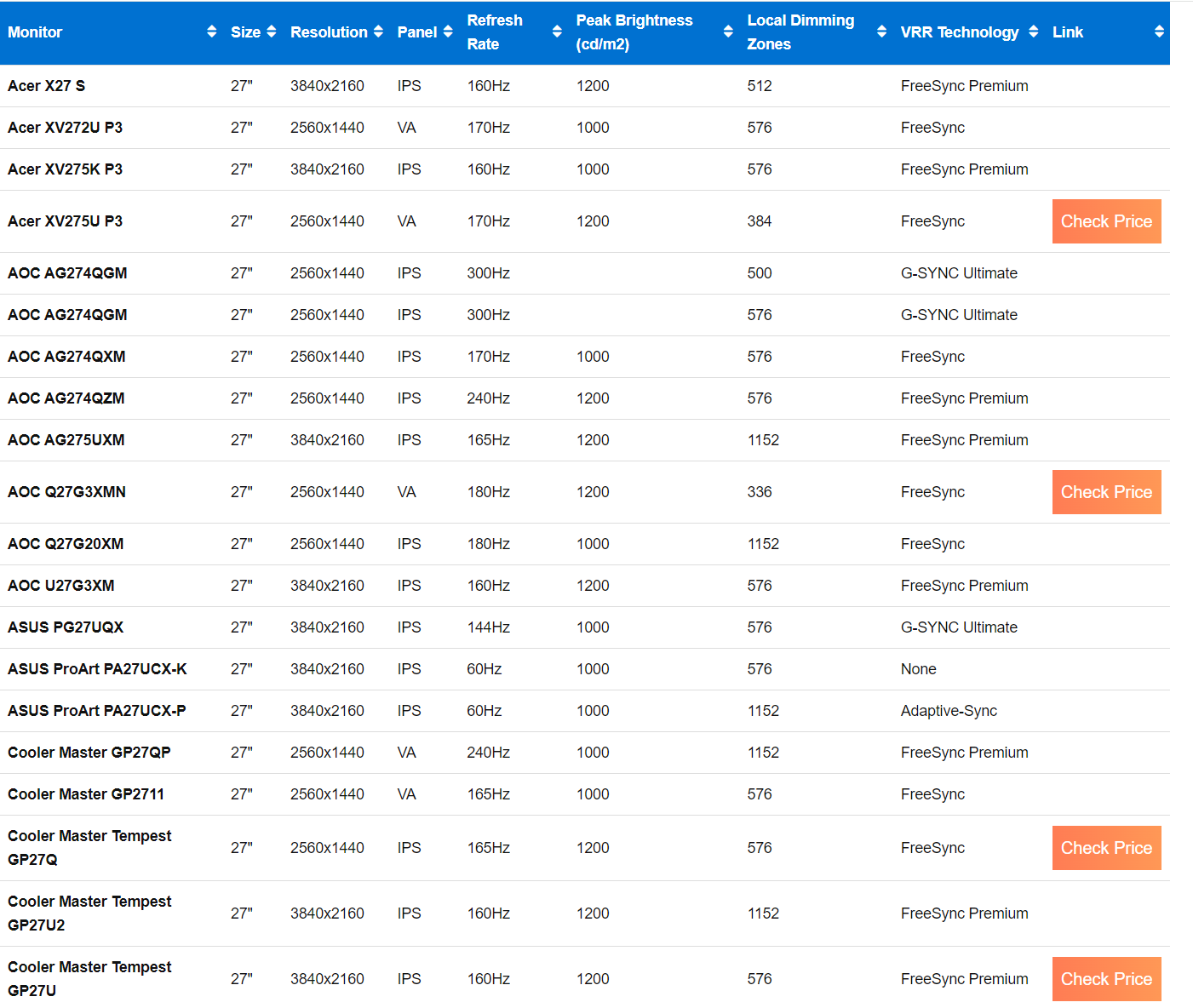Click Peak Brightness sort arrows
Viewport: 1193px width, 1008px height.
point(728,32)
